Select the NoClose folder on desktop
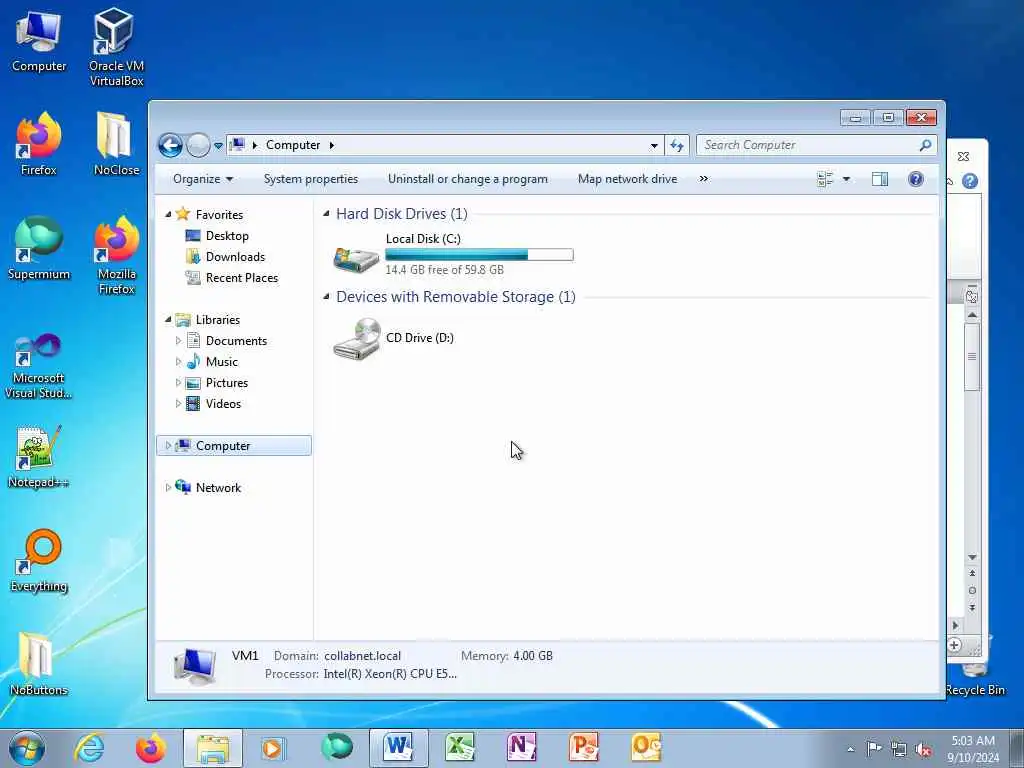Screen dimensions: 1024x768 [116, 144]
